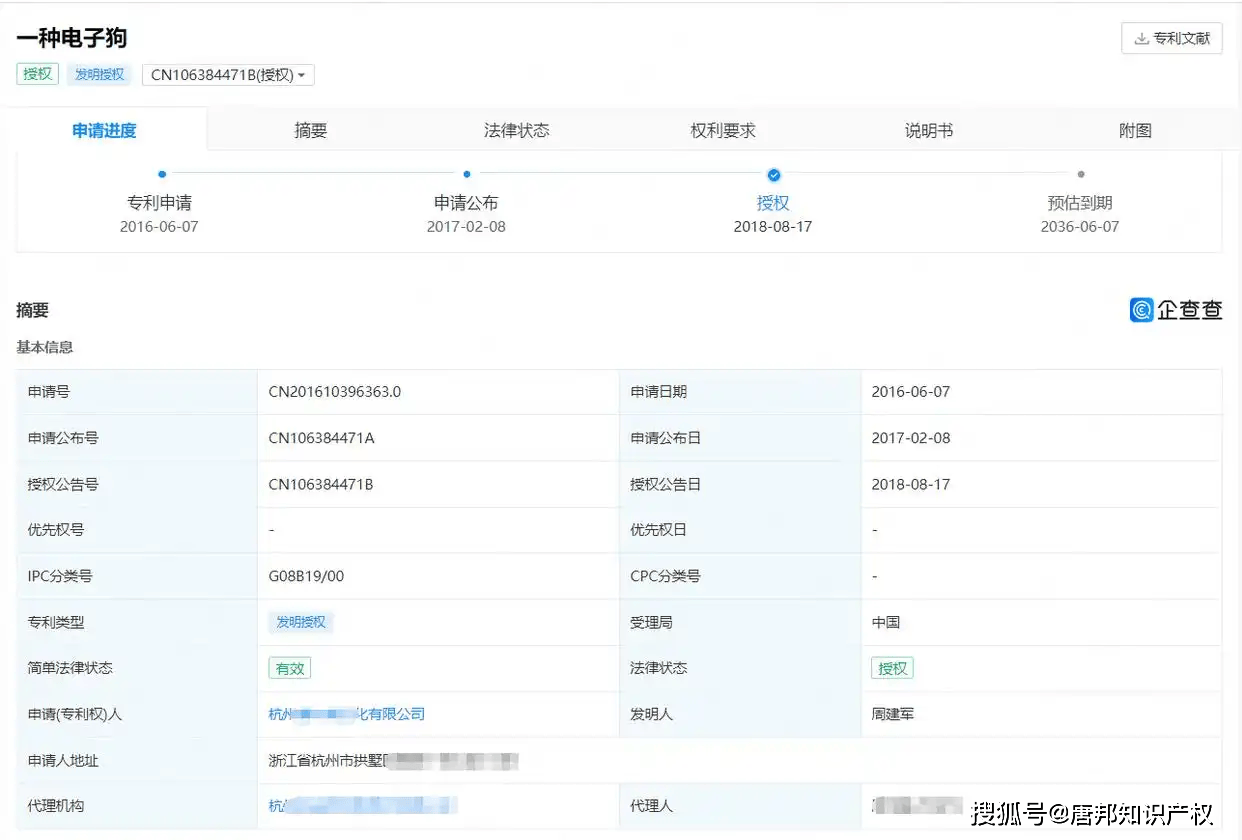Click the green 有效 status badge

click(x=289, y=668)
